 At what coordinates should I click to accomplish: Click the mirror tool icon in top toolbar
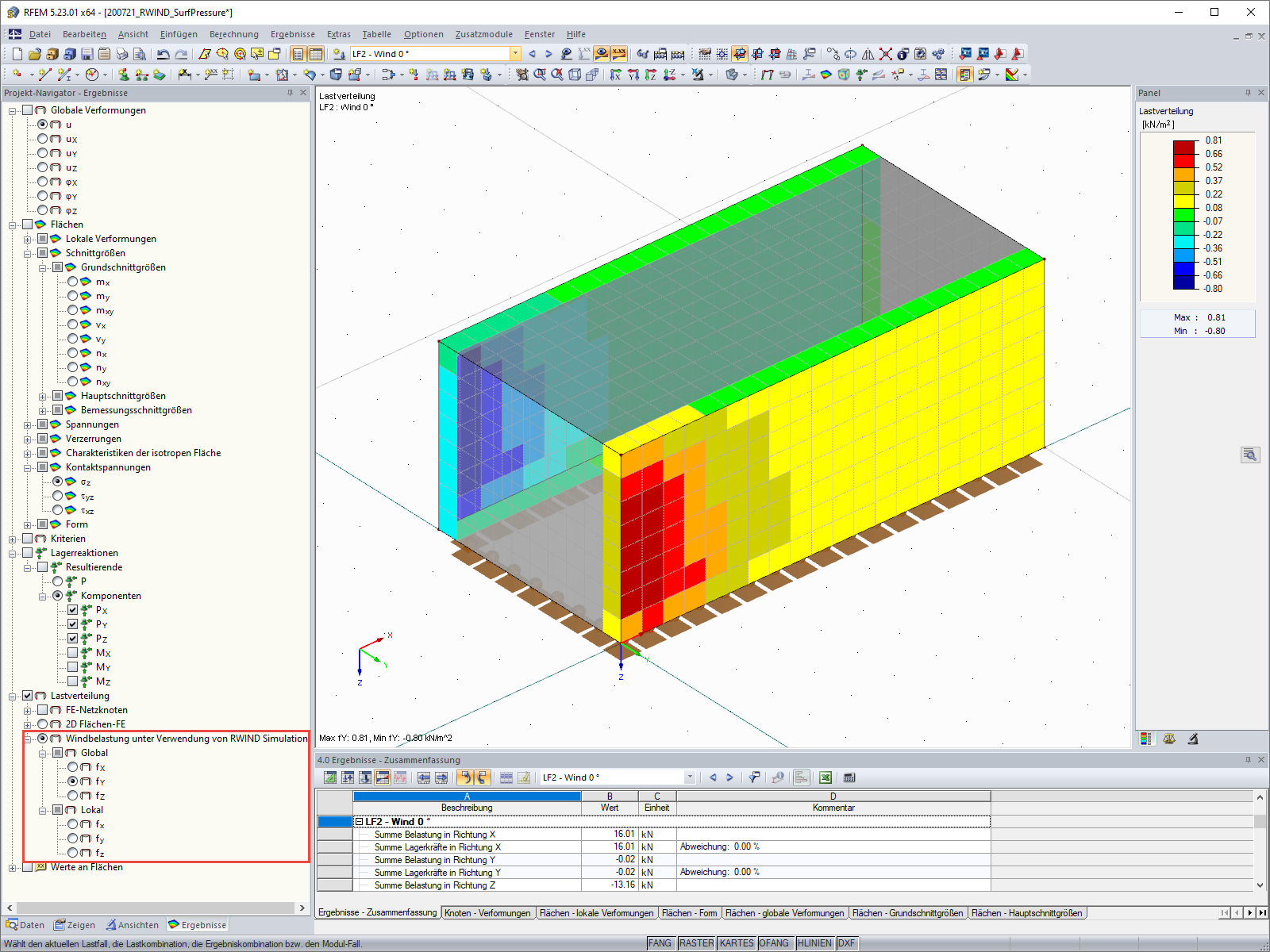click(868, 54)
